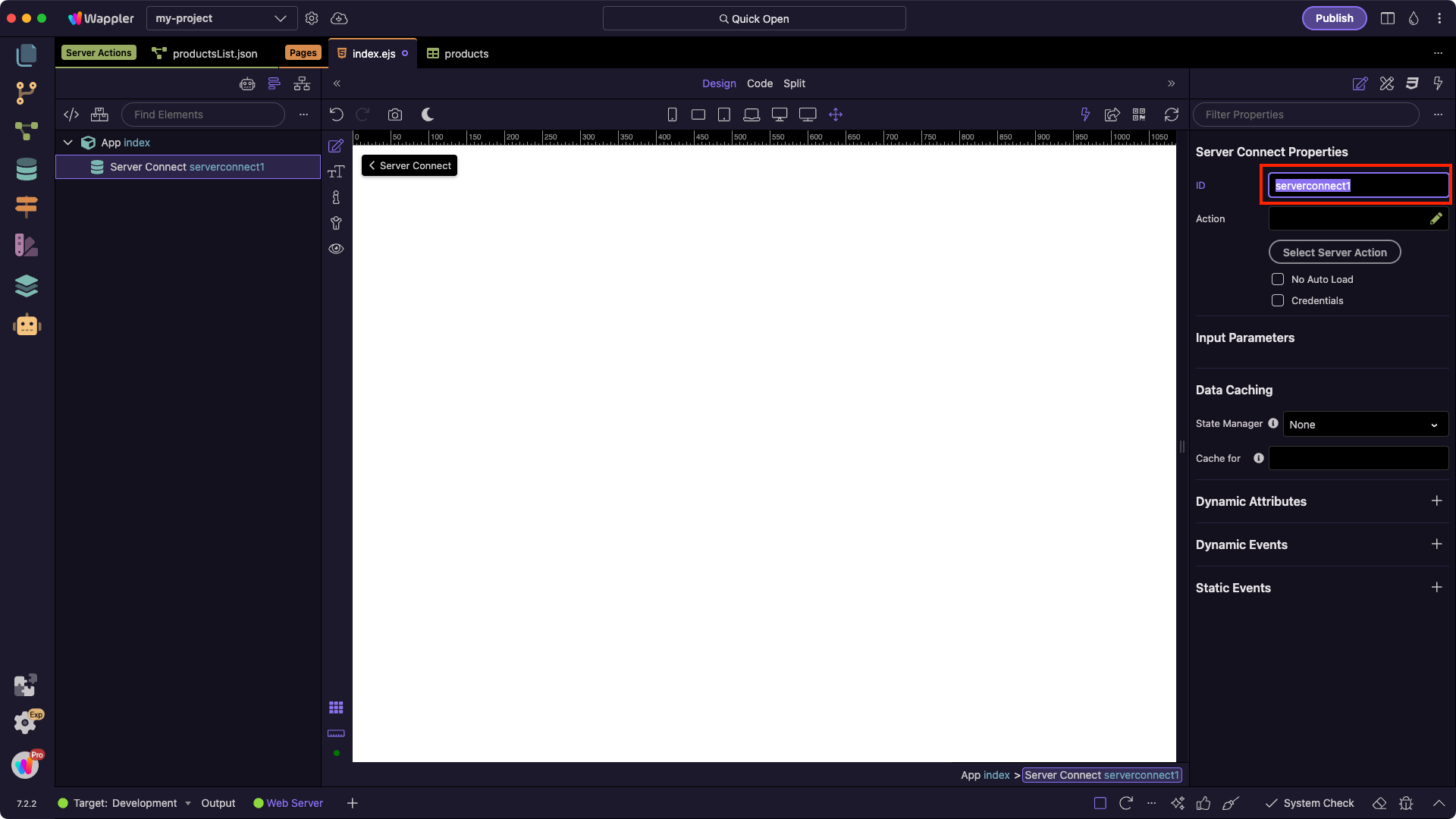Viewport: 1456px width, 819px height.
Task: Collapse the App index tree node
Action: [x=68, y=143]
